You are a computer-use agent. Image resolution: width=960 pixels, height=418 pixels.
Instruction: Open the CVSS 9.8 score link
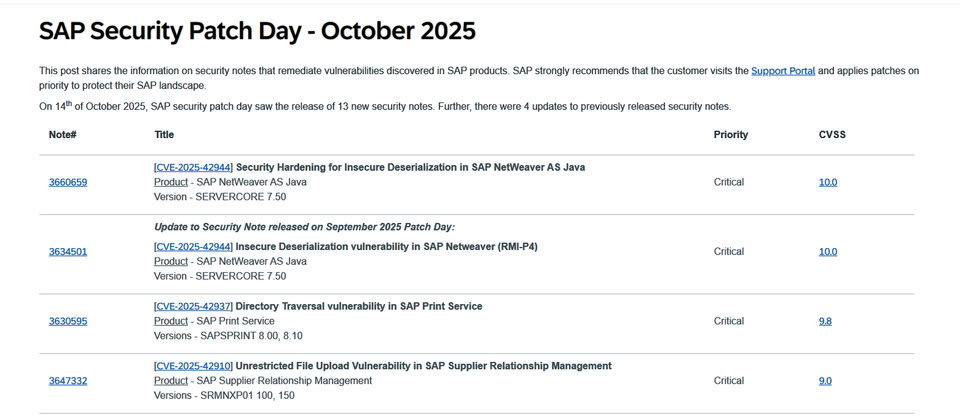(825, 321)
